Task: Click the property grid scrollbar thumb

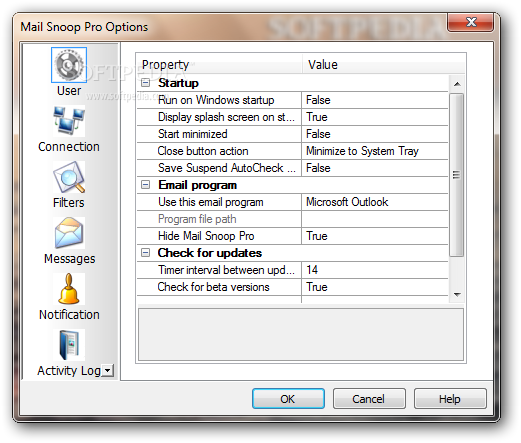Action: coord(457,175)
